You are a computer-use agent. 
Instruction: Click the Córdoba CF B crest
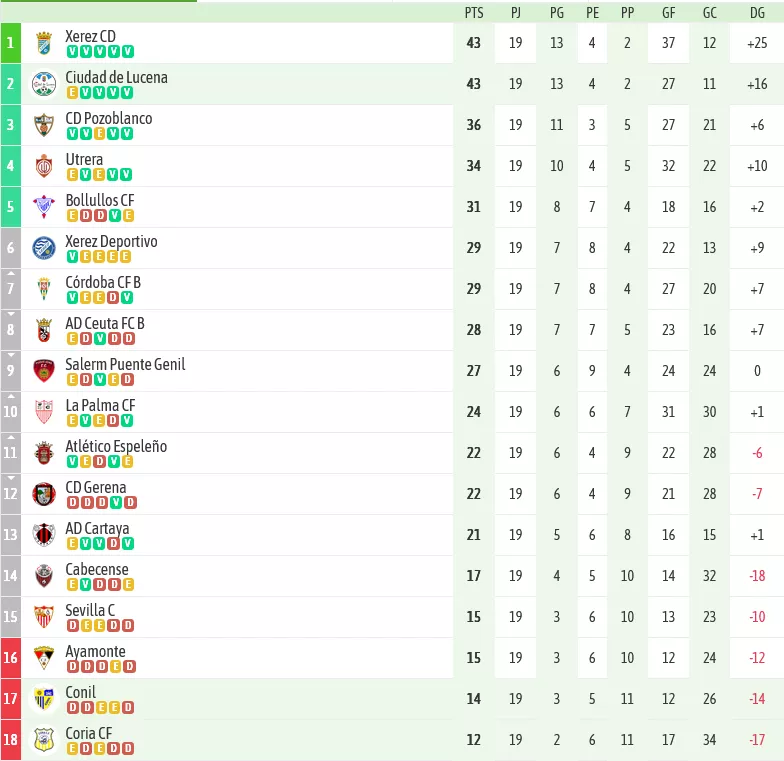(x=44, y=289)
